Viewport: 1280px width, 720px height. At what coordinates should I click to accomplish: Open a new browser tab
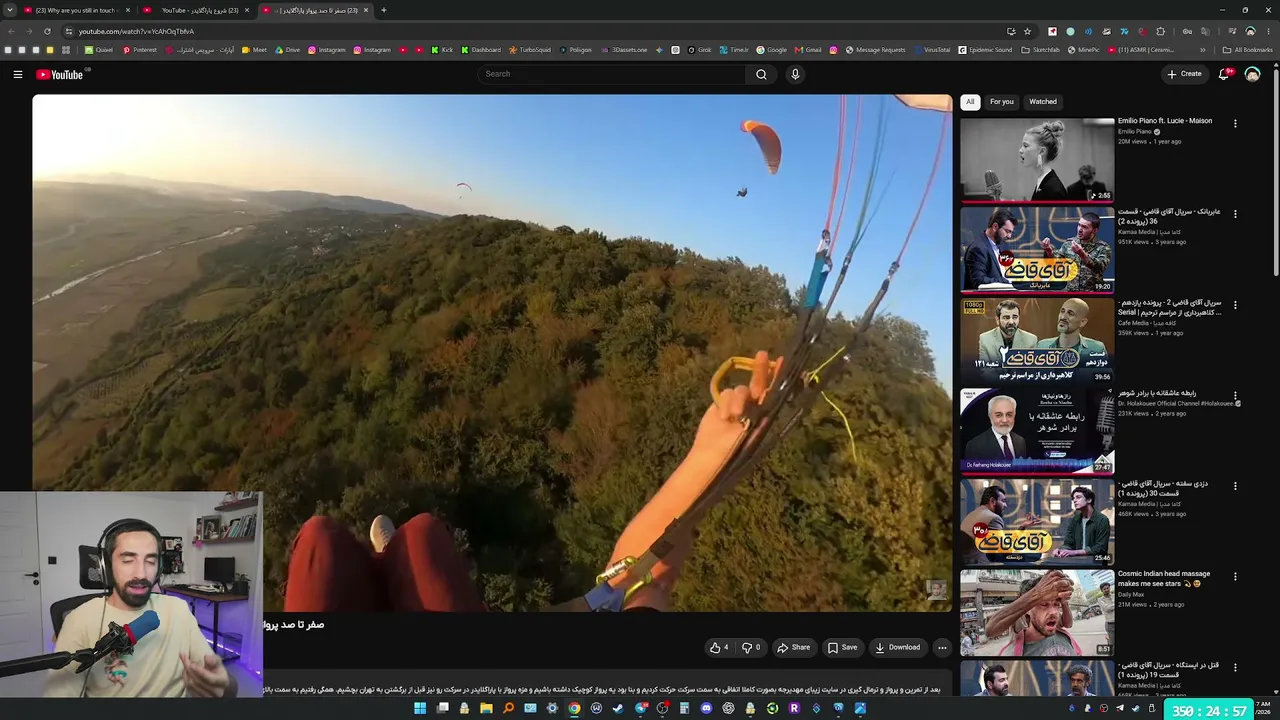click(383, 10)
